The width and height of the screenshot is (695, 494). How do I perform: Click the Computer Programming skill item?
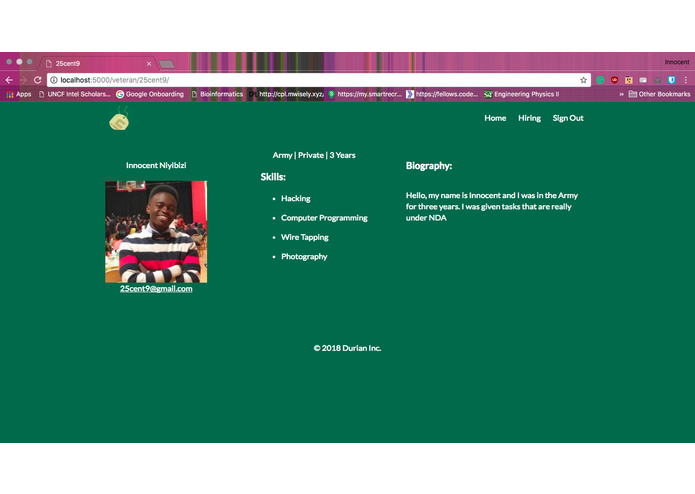coord(324,218)
